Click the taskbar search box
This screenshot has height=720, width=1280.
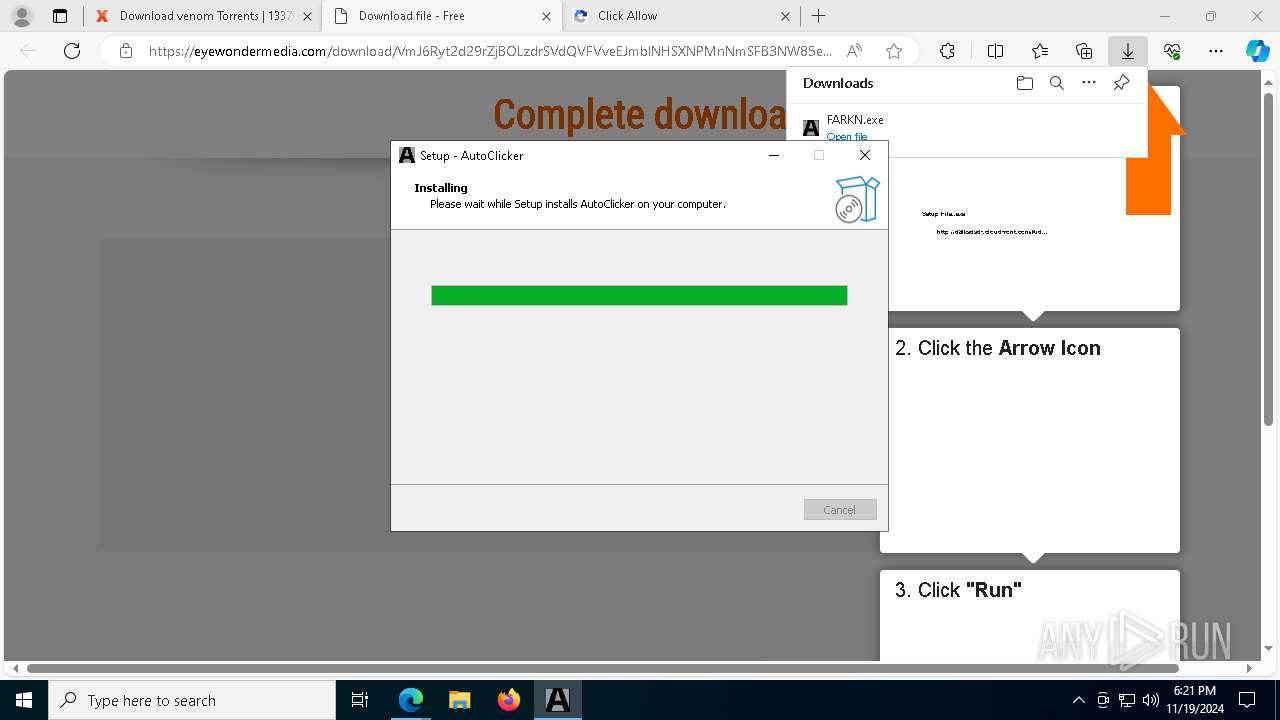(x=192, y=700)
